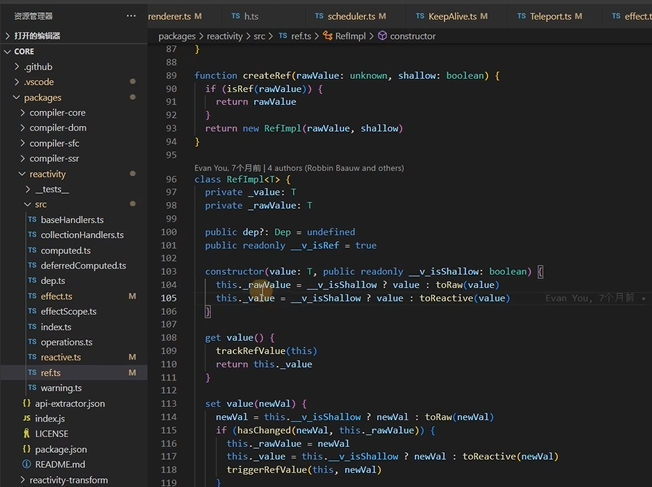Switch to the scheduler.ts tab
This screenshot has width=652, height=487.
(x=351, y=16)
